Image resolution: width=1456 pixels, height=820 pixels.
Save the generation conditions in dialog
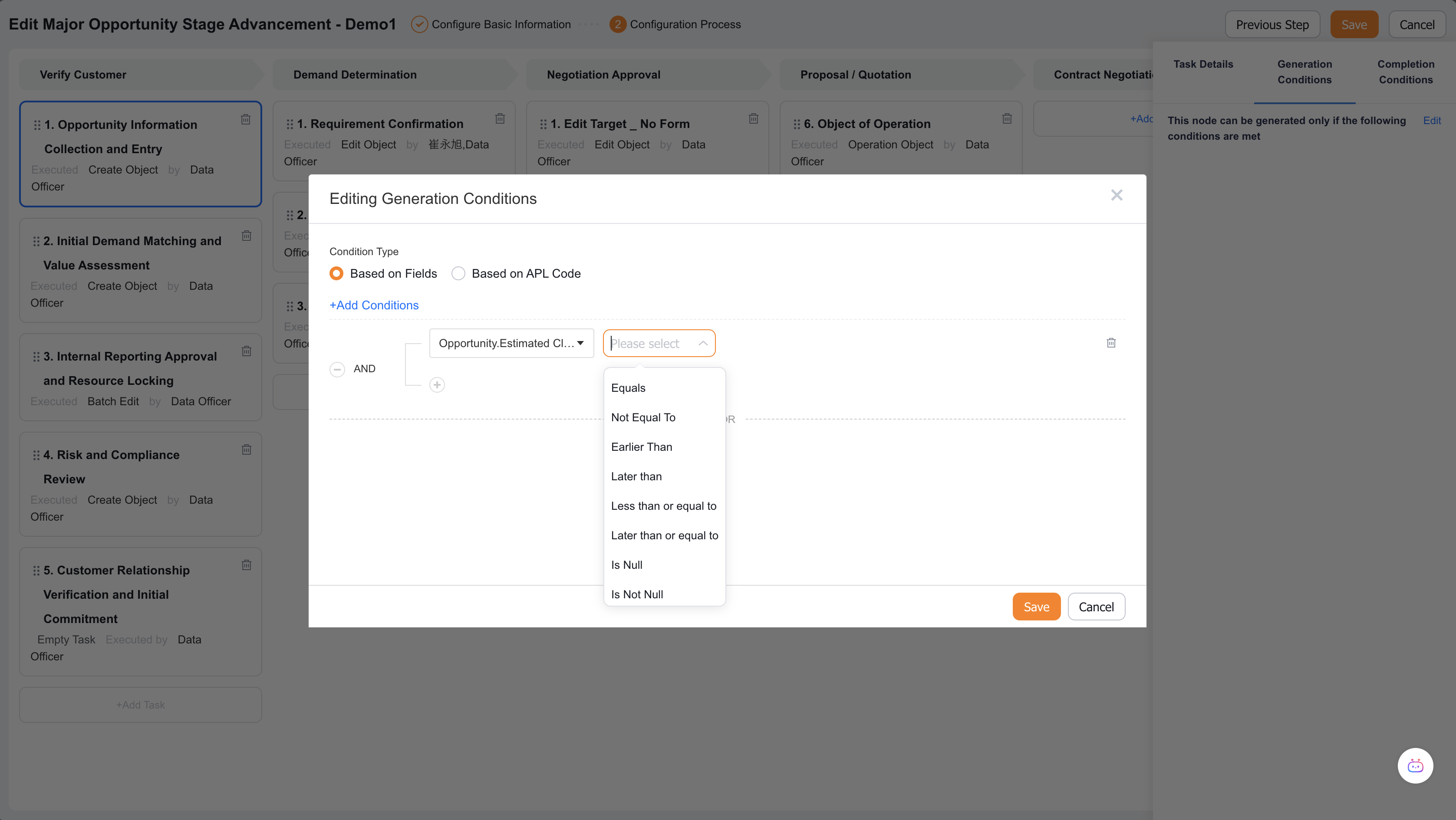click(x=1037, y=607)
